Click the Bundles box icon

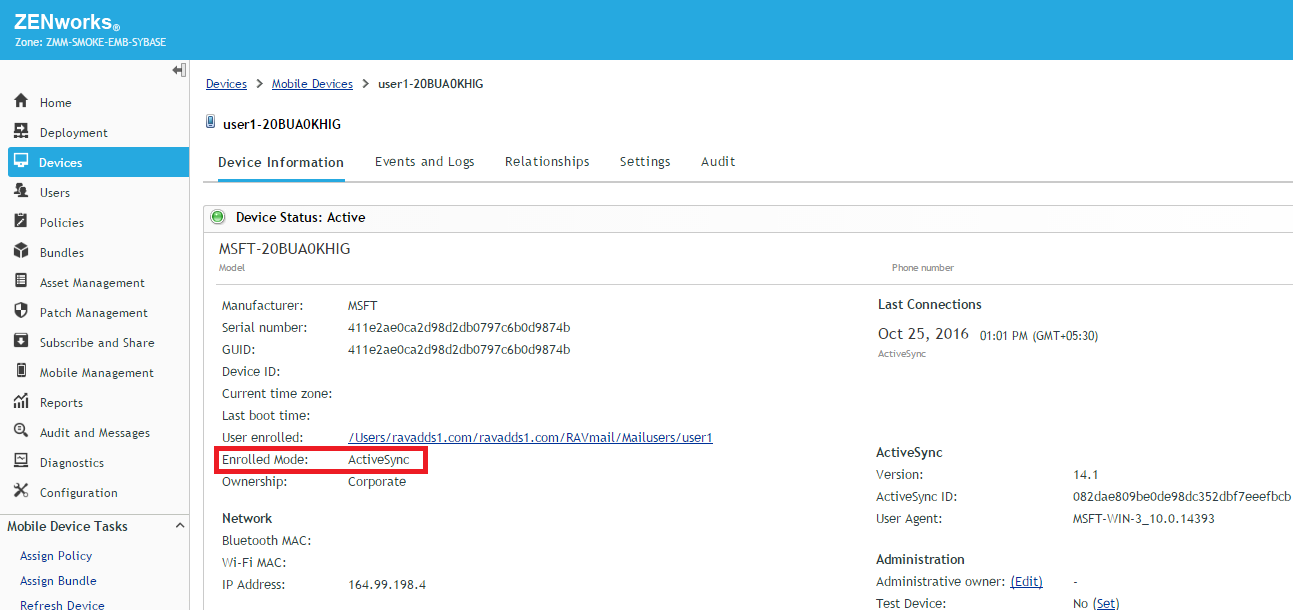click(x=21, y=252)
